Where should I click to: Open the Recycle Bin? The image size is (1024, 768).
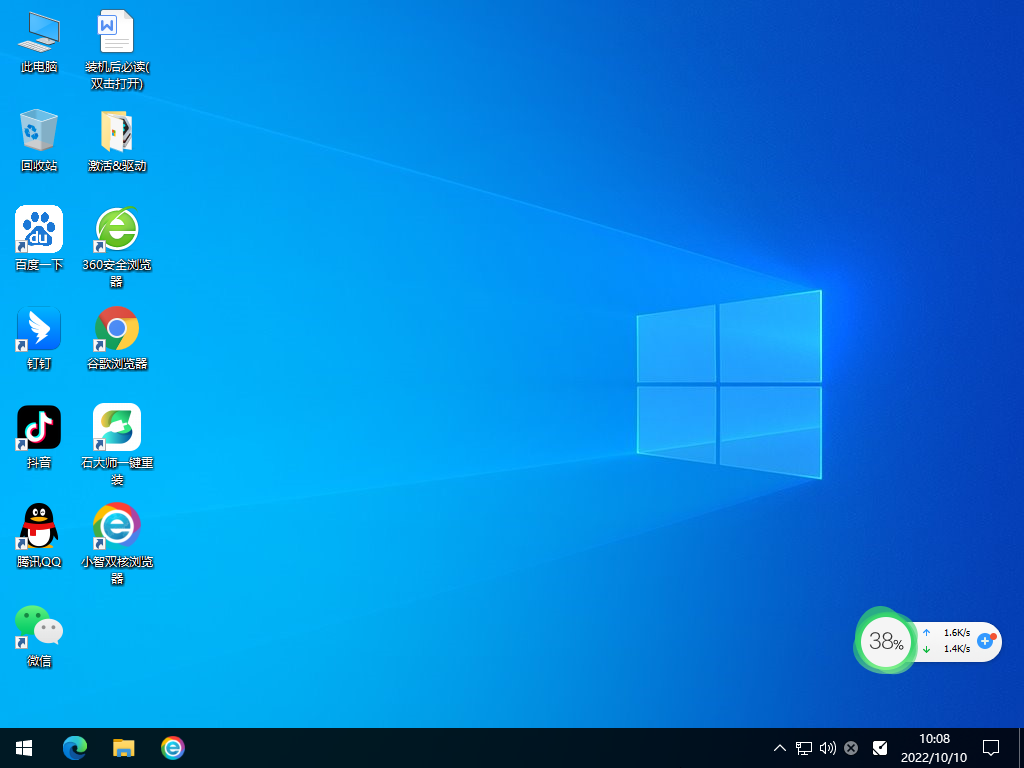click(38, 133)
